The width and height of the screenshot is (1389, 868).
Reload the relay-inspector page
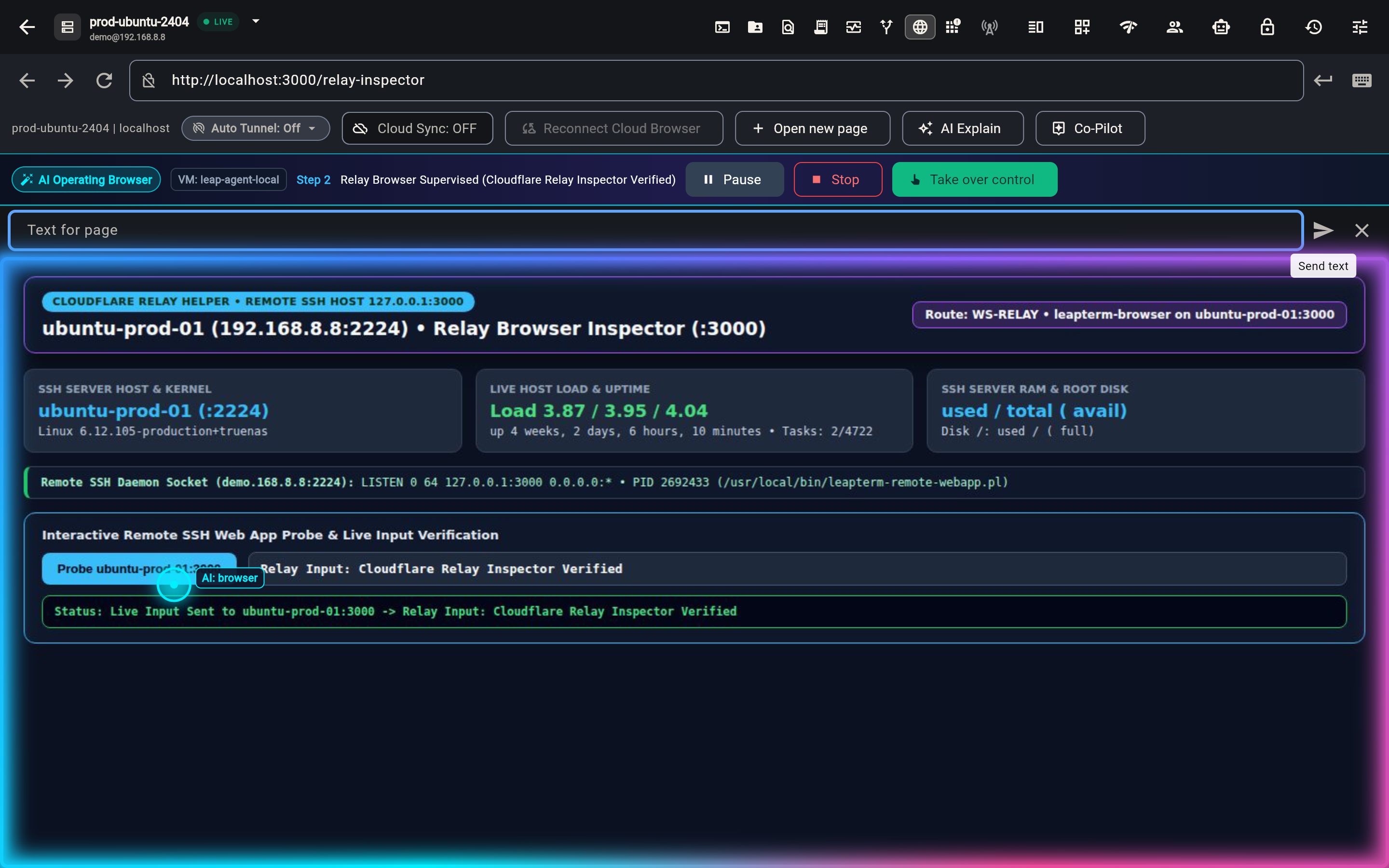pyautogui.click(x=104, y=81)
